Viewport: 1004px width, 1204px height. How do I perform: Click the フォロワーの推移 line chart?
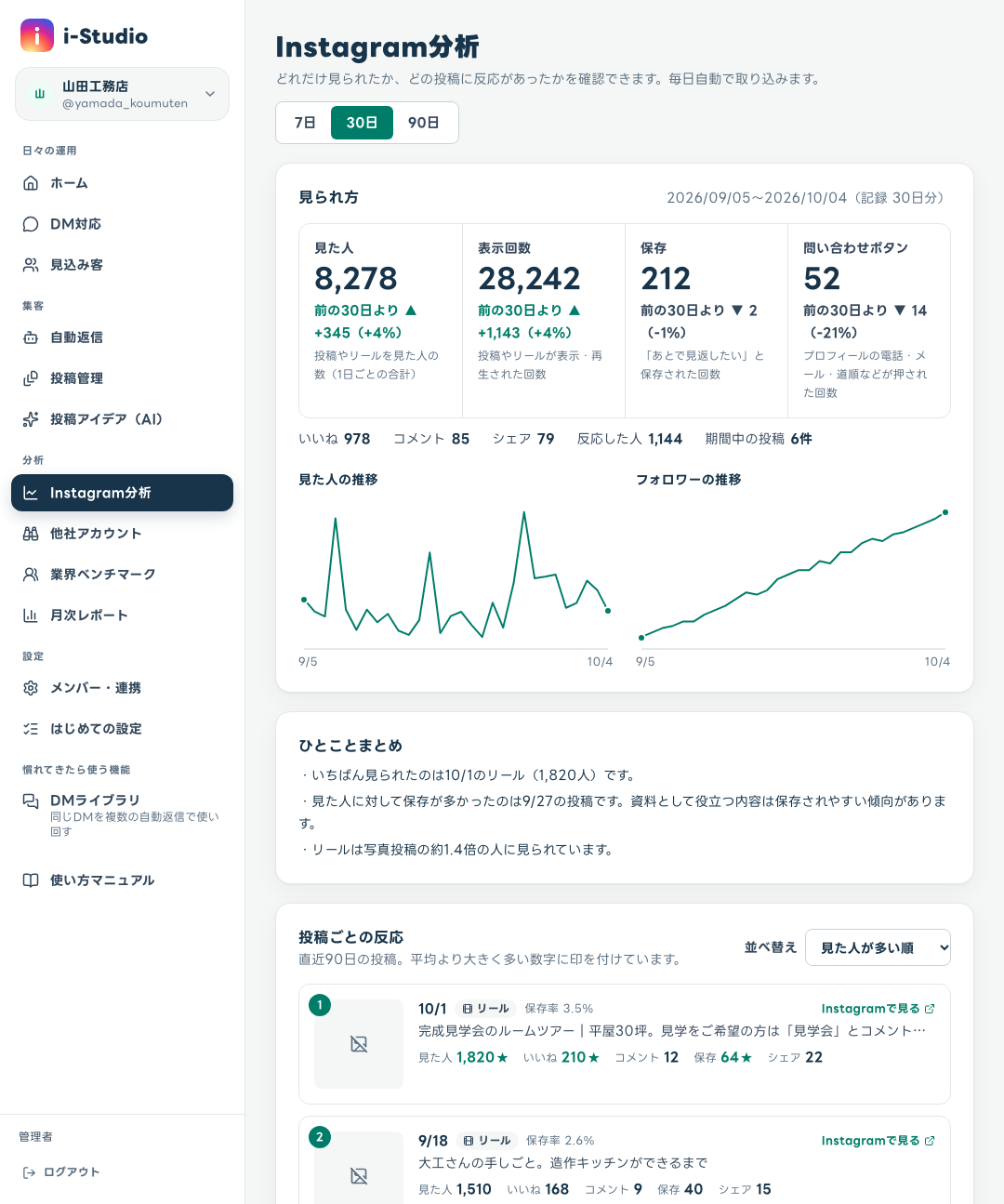click(x=793, y=578)
